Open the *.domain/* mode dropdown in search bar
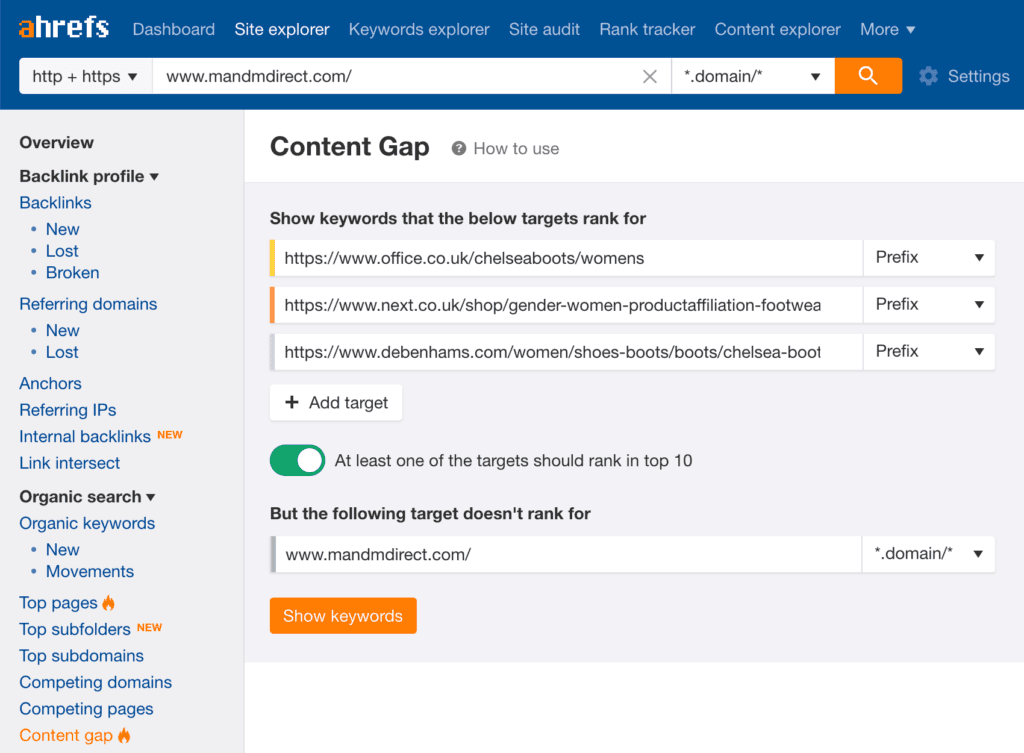The image size is (1024, 753). click(x=752, y=76)
